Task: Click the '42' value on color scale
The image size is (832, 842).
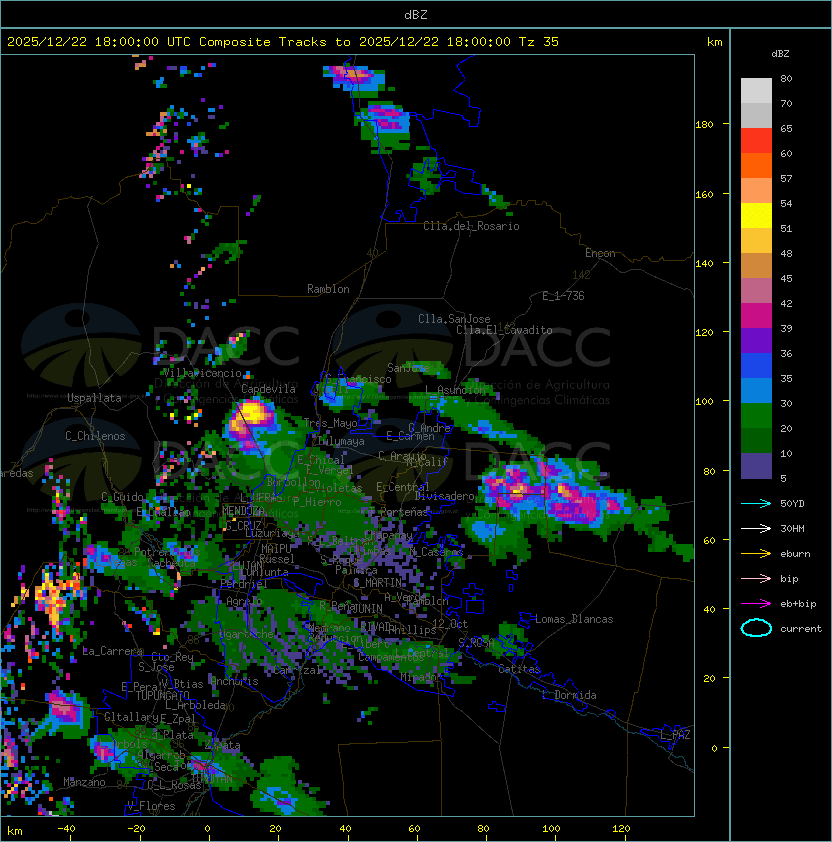Action: click(x=786, y=303)
